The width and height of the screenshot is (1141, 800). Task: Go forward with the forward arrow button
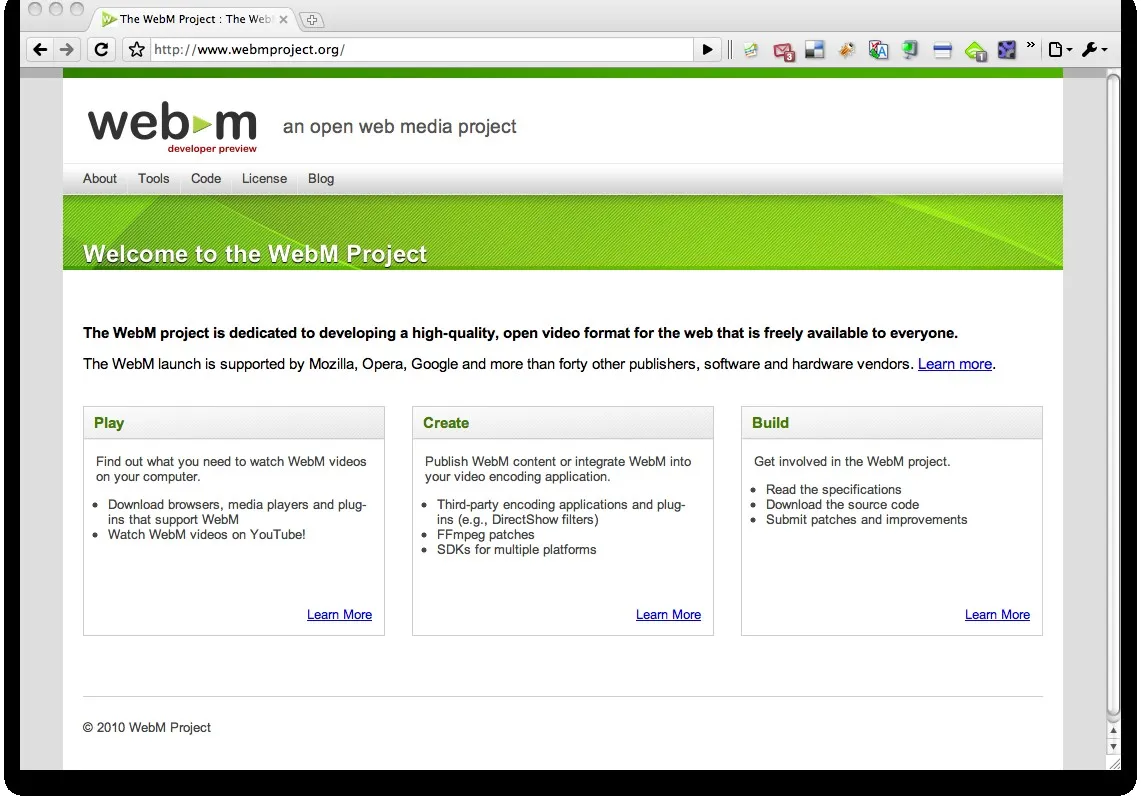point(66,49)
